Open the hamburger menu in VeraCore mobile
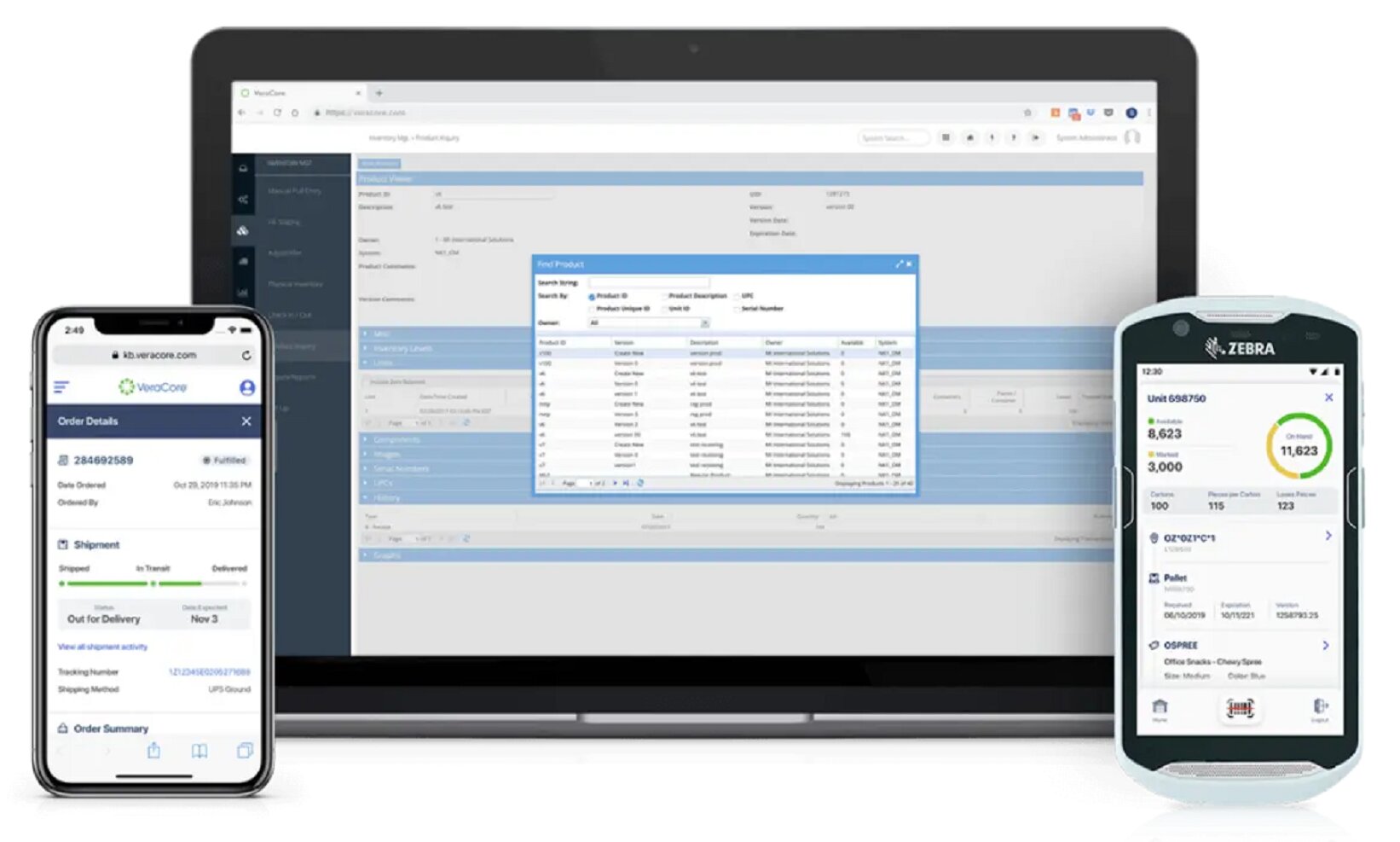The height and width of the screenshot is (842, 1400). point(61,387)
